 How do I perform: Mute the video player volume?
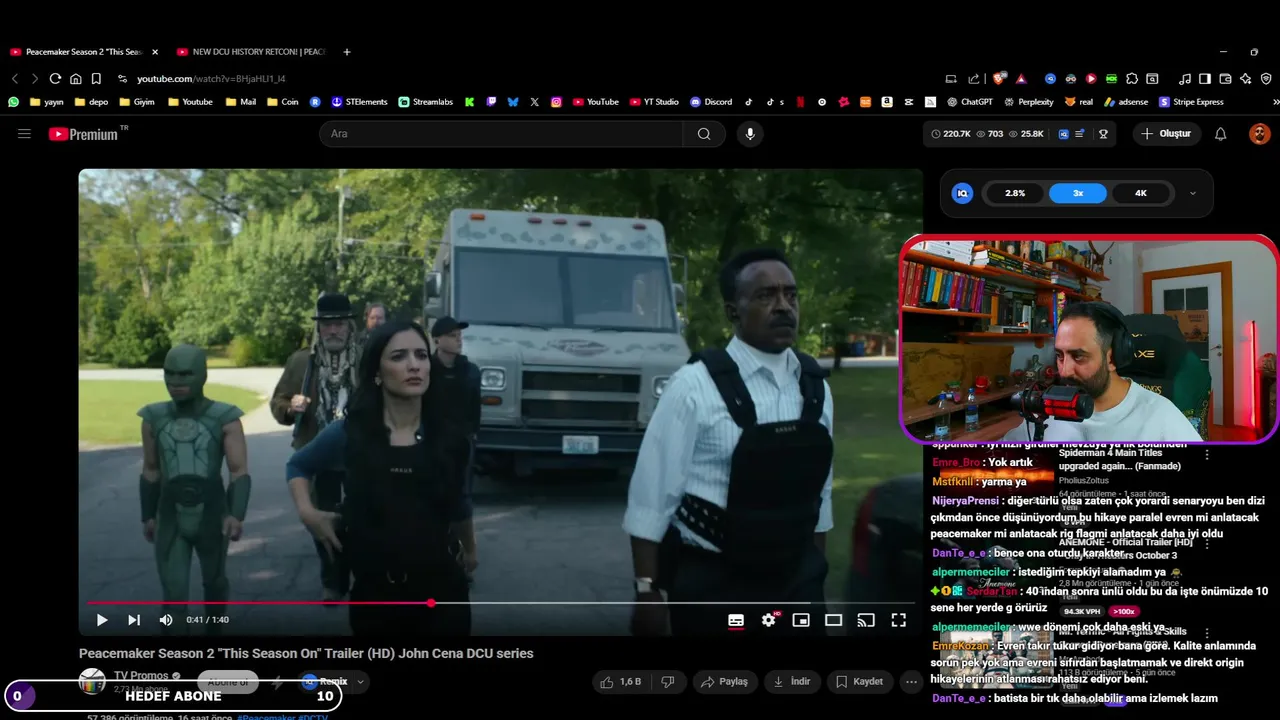pyautogui.click(x=166, y=620)
